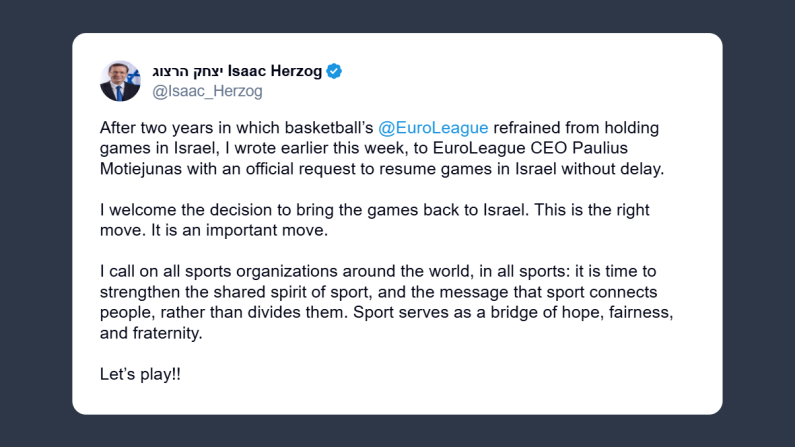
Task: Click the English display name Isaac Herzog
Action: coord(275,71)
